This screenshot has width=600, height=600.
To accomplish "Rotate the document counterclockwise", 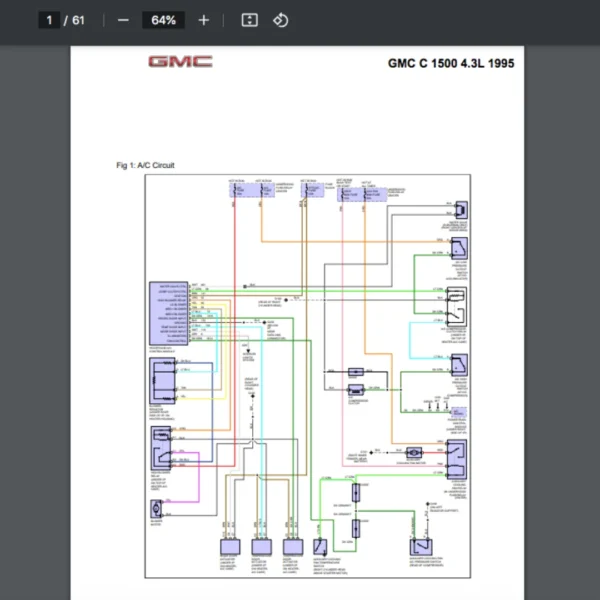I will tap(281, 20).
